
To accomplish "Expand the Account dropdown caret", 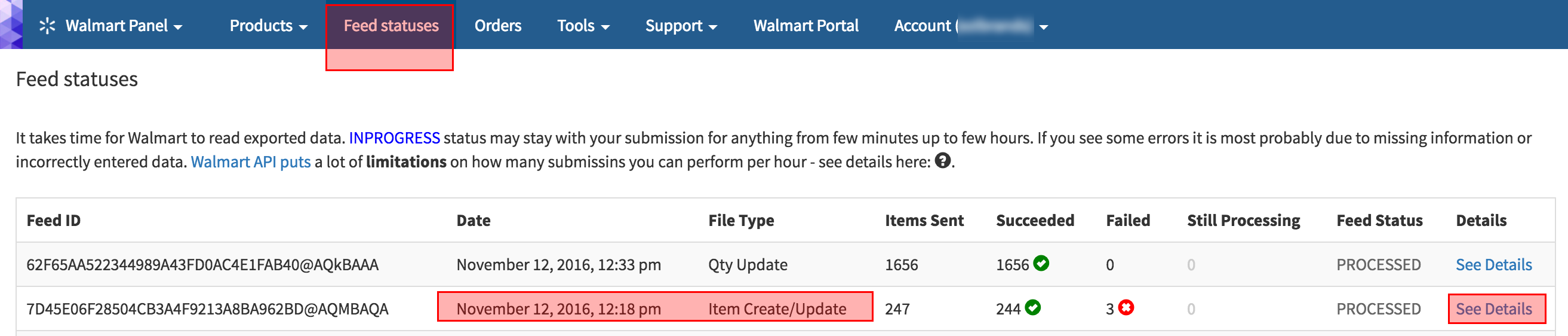I will (x=1043, y=27).
